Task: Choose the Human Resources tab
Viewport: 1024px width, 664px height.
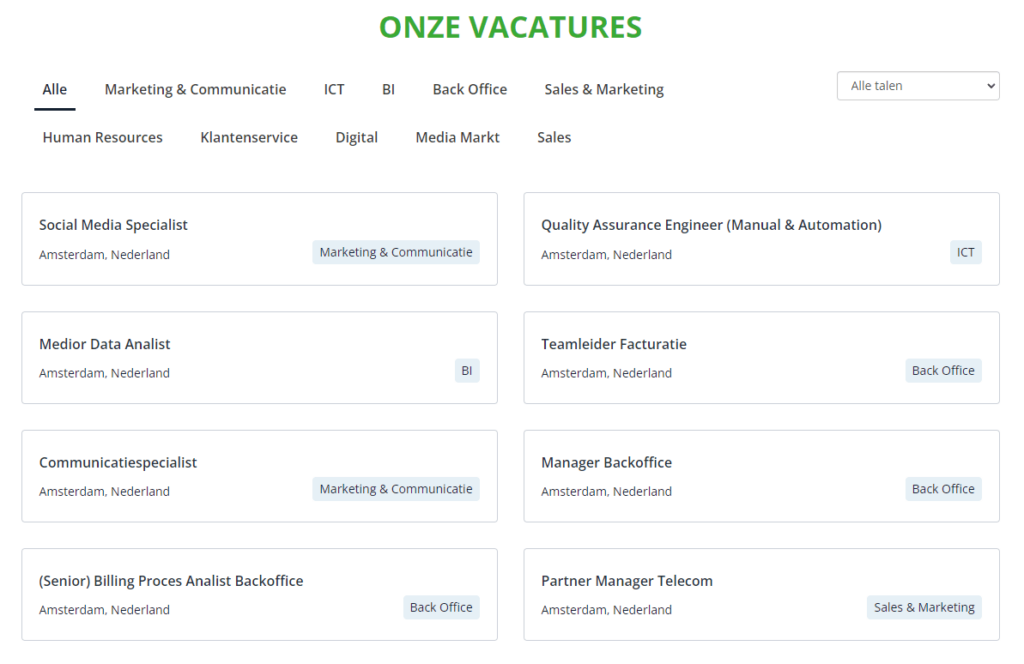Action: tap(103, 138)
